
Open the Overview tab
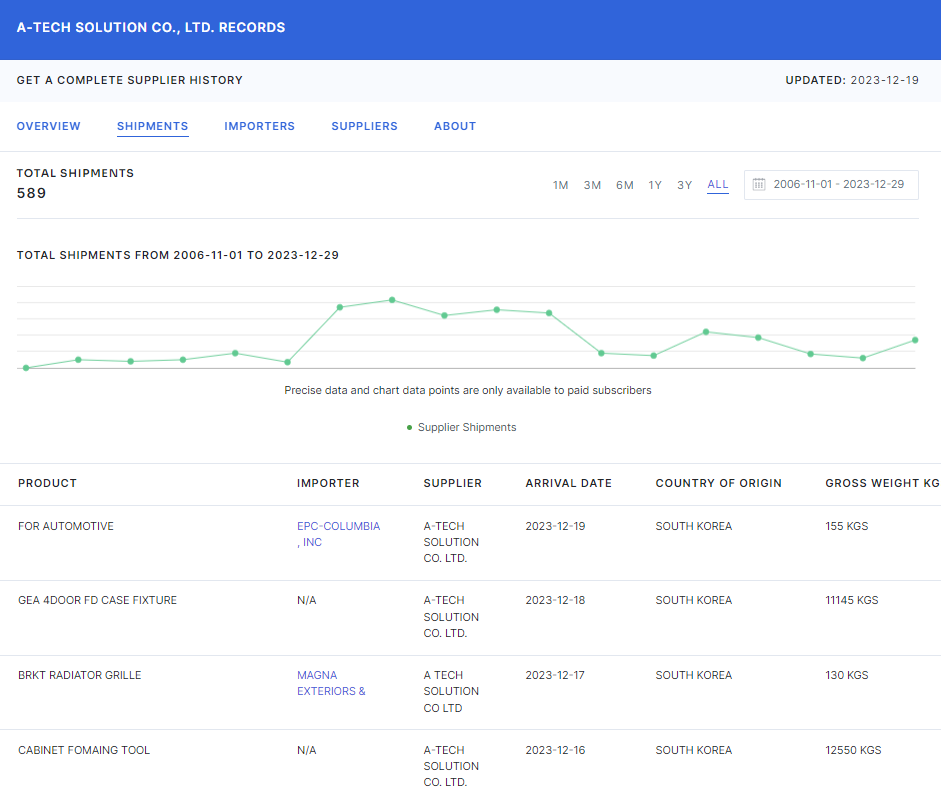[49, 126]
